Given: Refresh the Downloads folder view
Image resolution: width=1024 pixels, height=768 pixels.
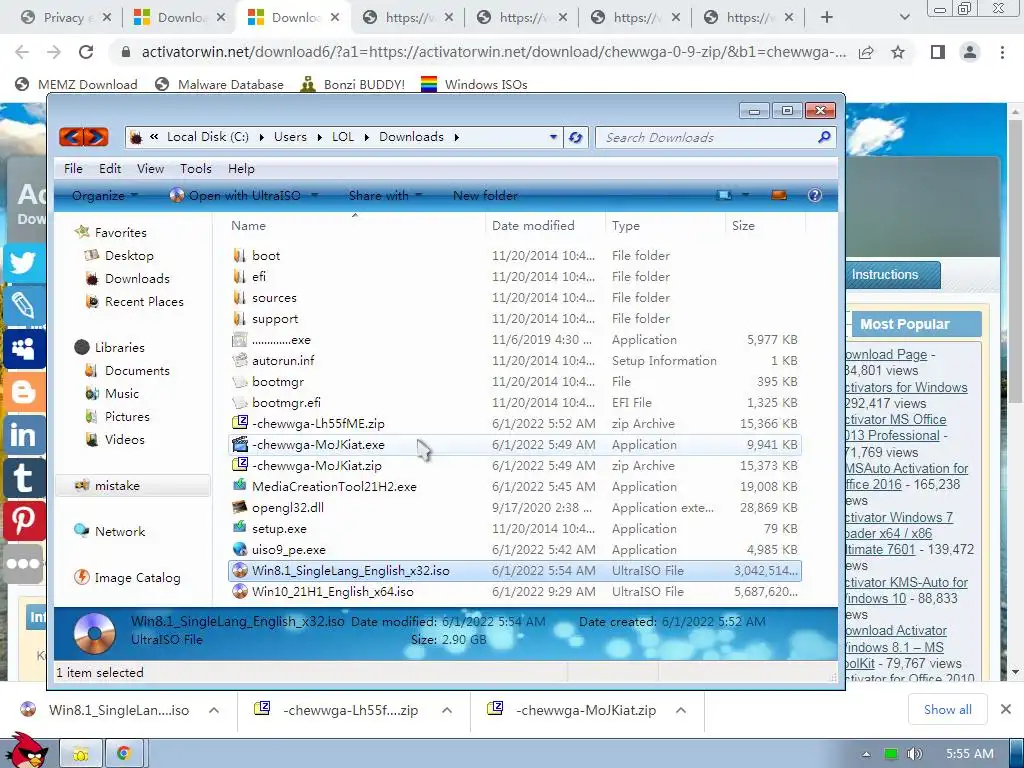Looking at the screenshot, I should click(x=575, y=137).
